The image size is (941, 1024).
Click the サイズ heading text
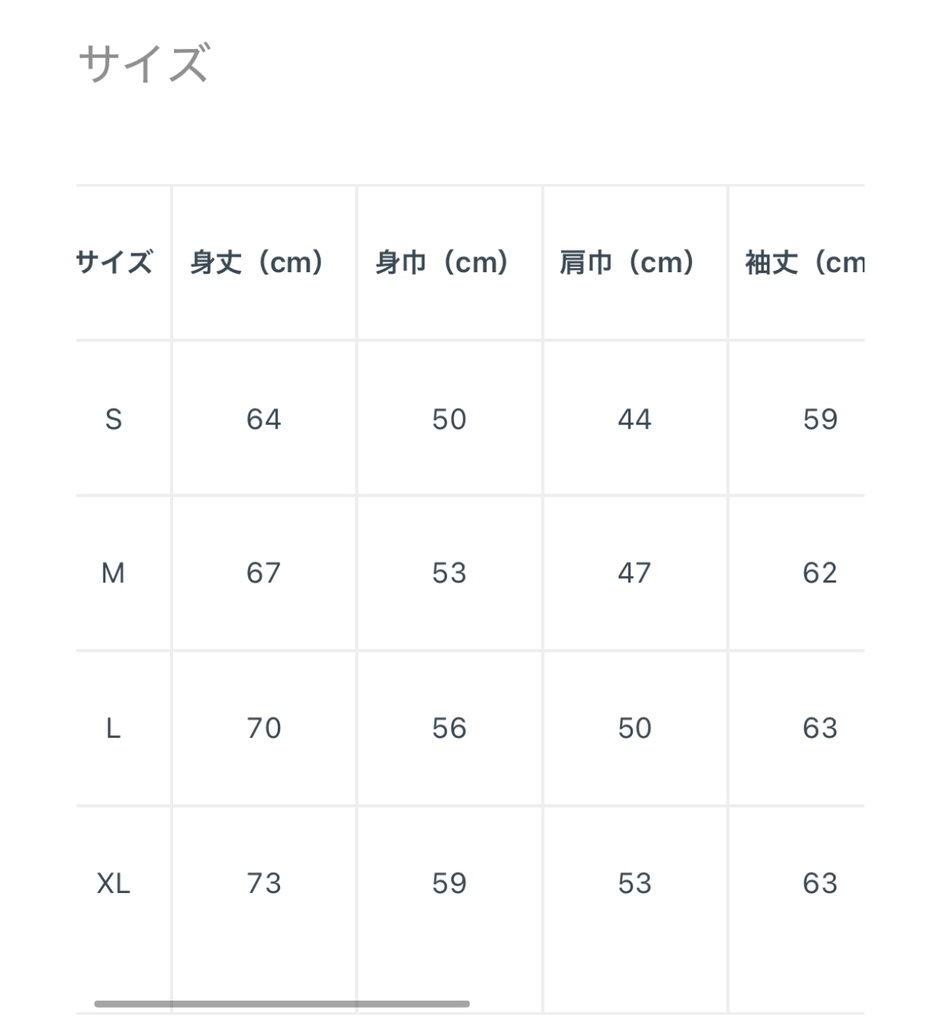point(143,64)
